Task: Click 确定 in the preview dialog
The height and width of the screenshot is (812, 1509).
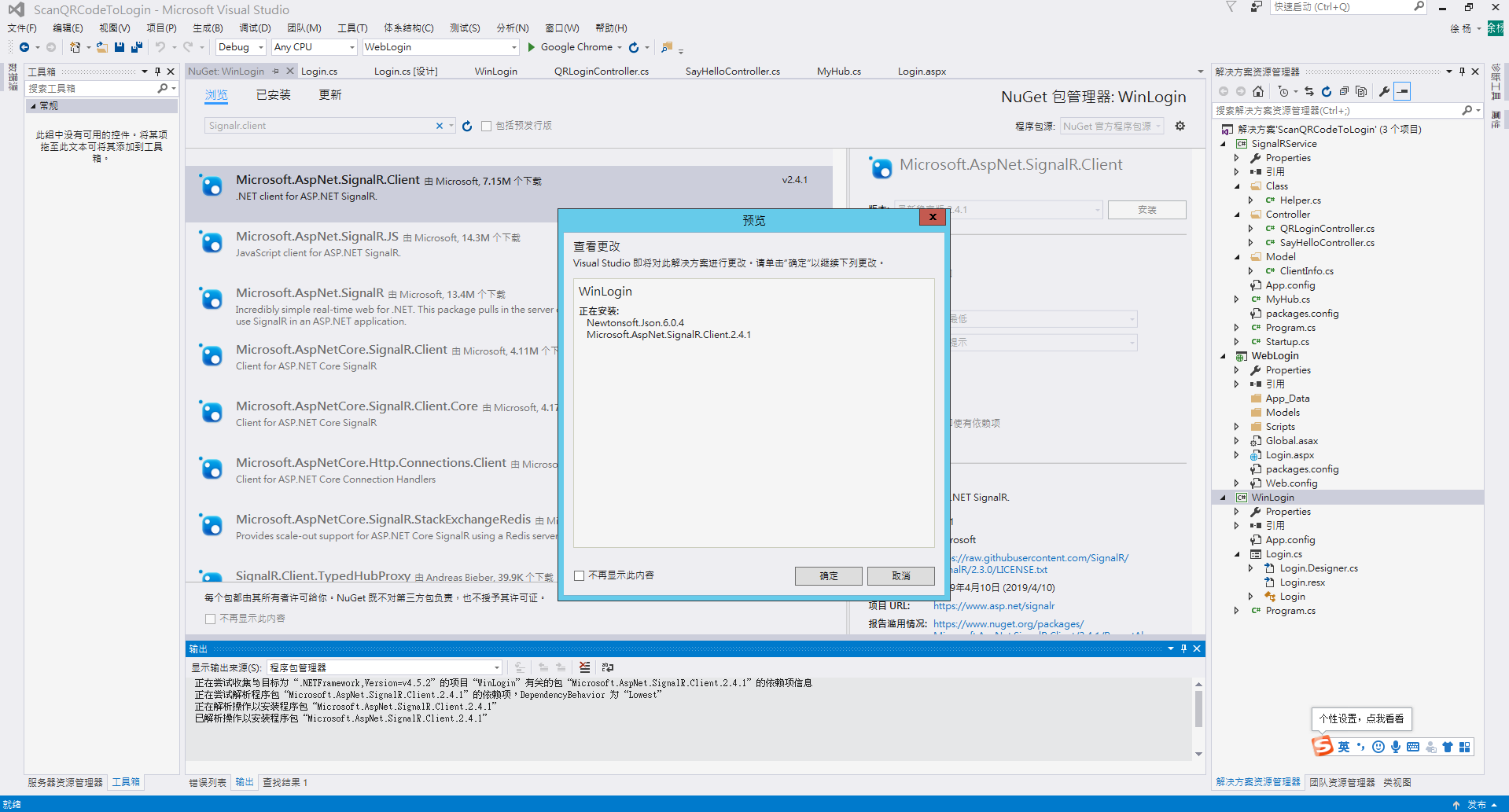Action: tap(829, 576)
